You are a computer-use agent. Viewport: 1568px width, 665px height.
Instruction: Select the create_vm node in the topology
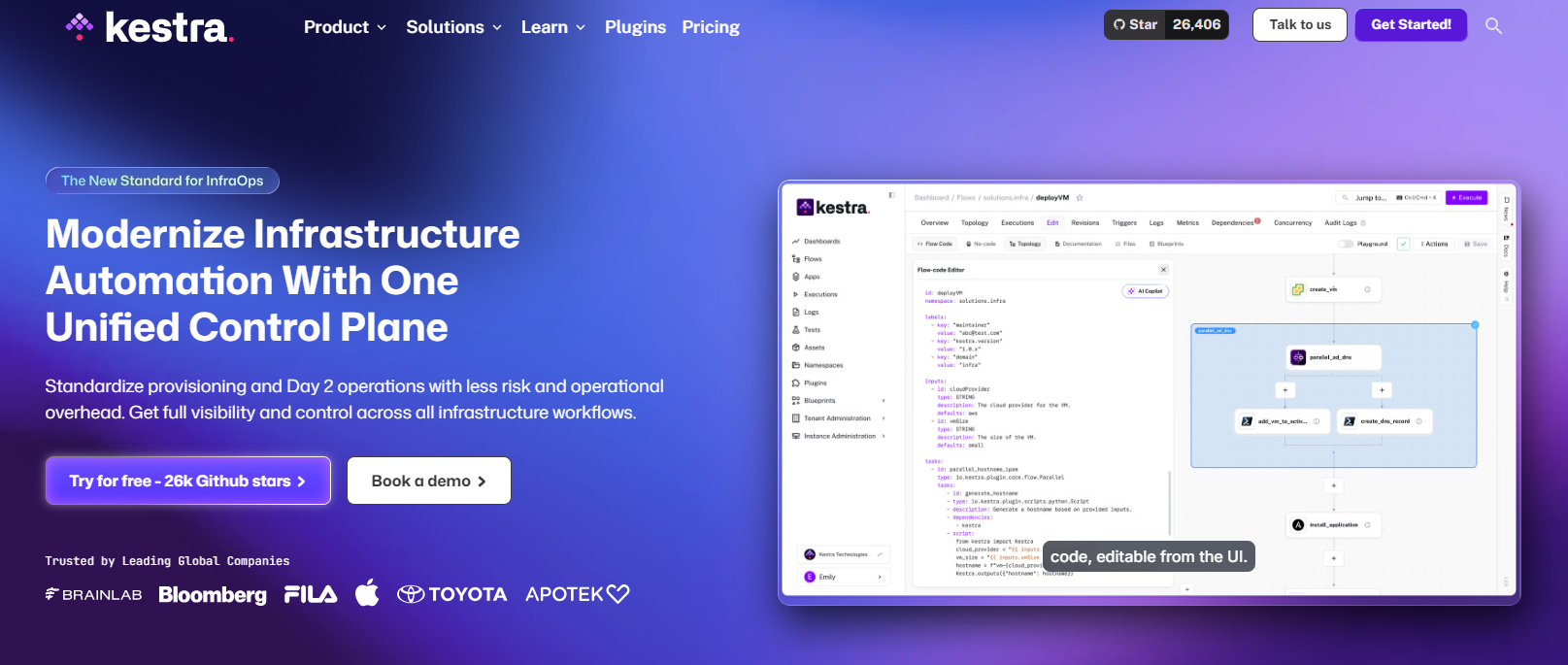coord(1333,289)
